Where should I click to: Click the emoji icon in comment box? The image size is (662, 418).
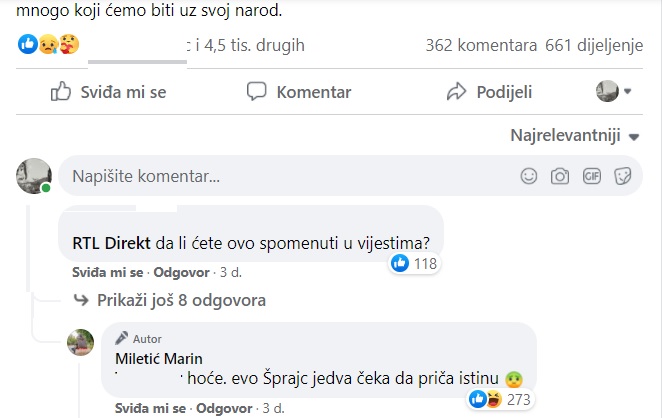529,176
